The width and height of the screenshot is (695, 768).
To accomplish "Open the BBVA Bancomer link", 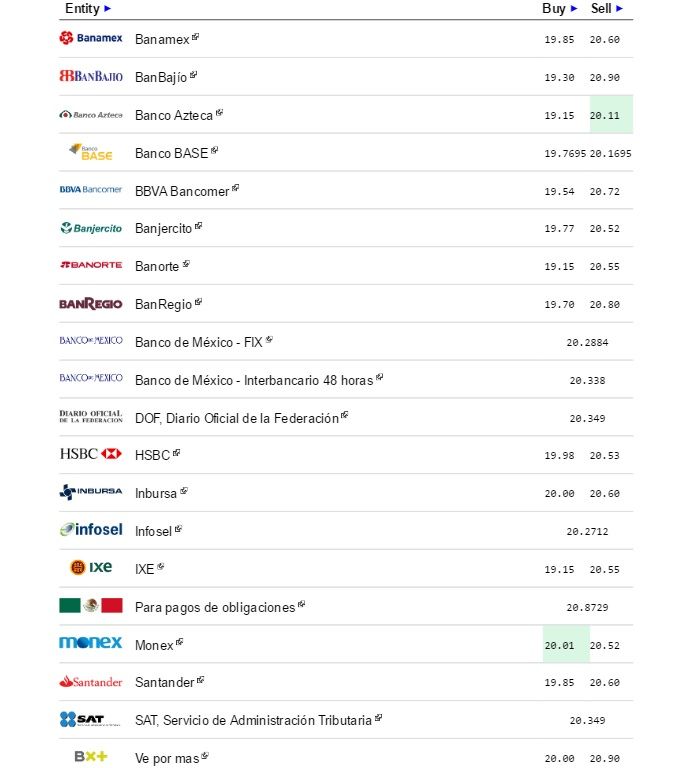I will pos(182,191).
